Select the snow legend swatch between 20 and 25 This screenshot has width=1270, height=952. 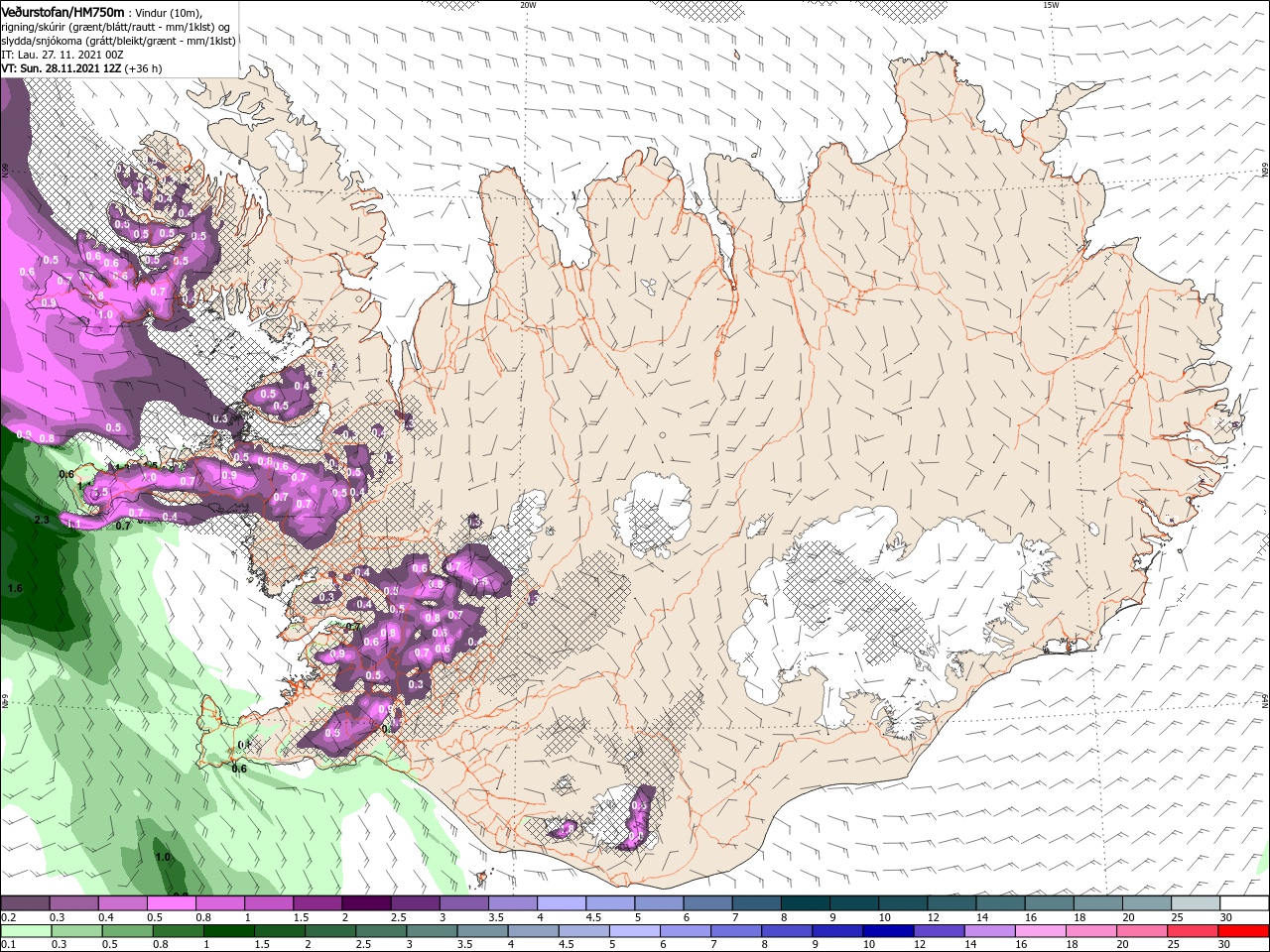point(1148,903)
